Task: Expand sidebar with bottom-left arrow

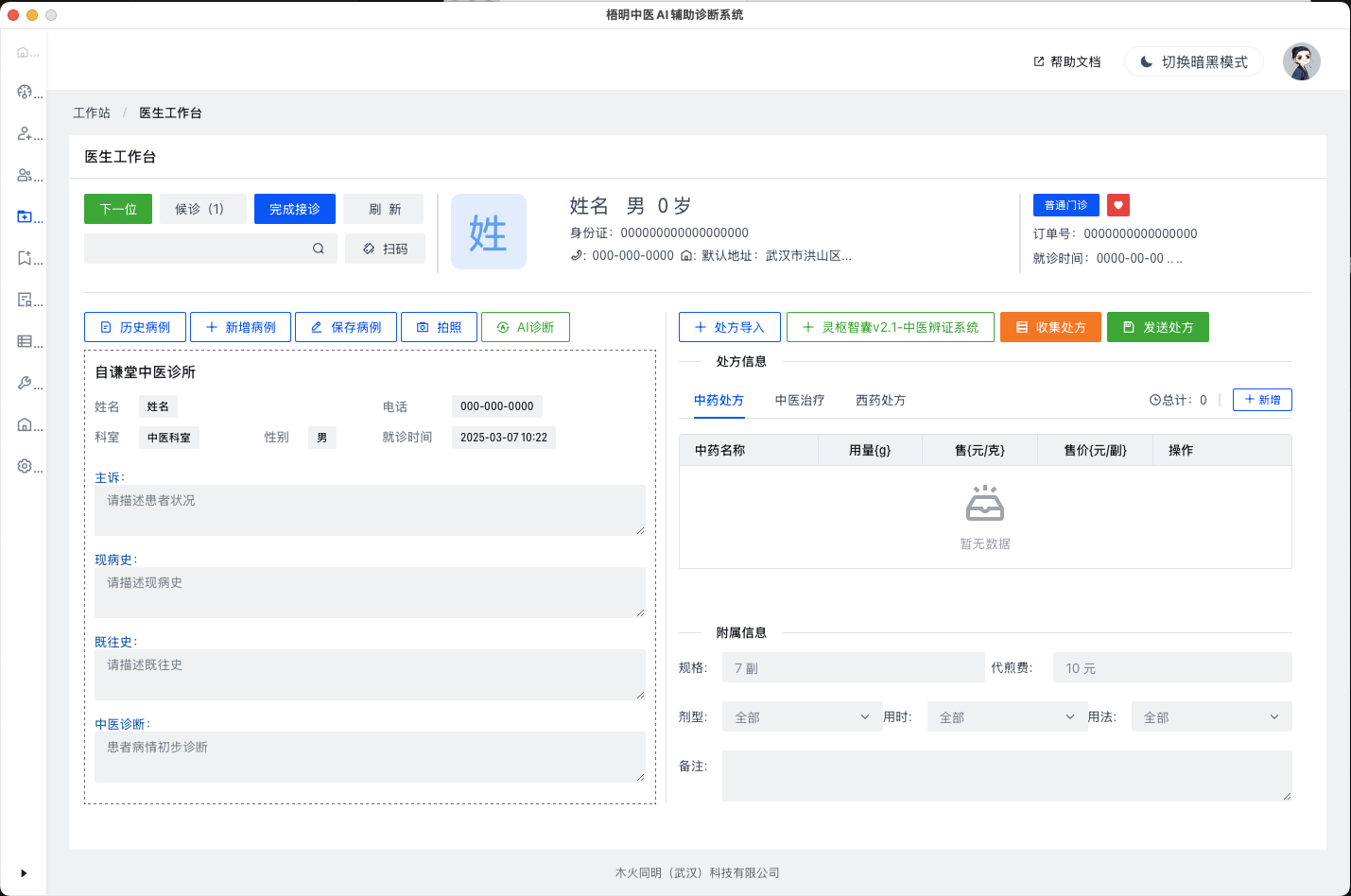Action: tap(24, 873)
